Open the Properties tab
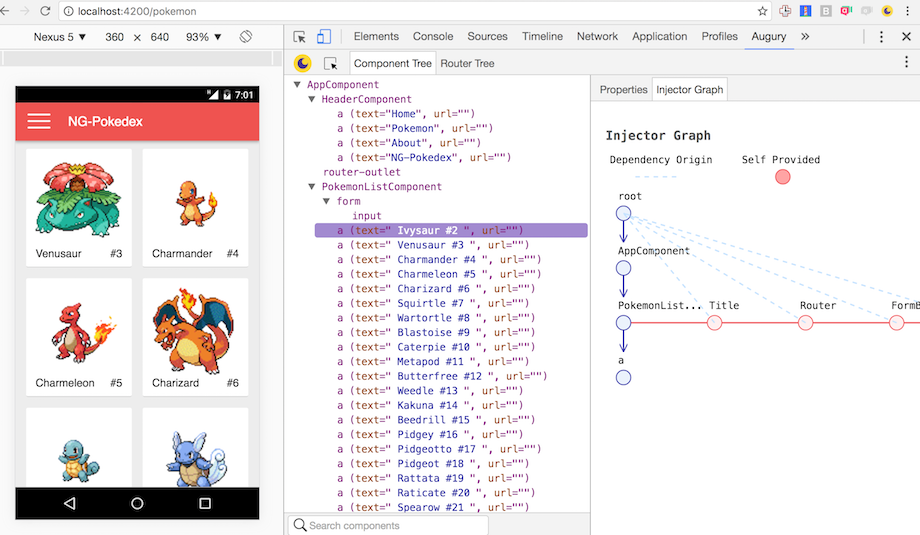The height and width of the screenshot is (535, 920). [623, 90]
